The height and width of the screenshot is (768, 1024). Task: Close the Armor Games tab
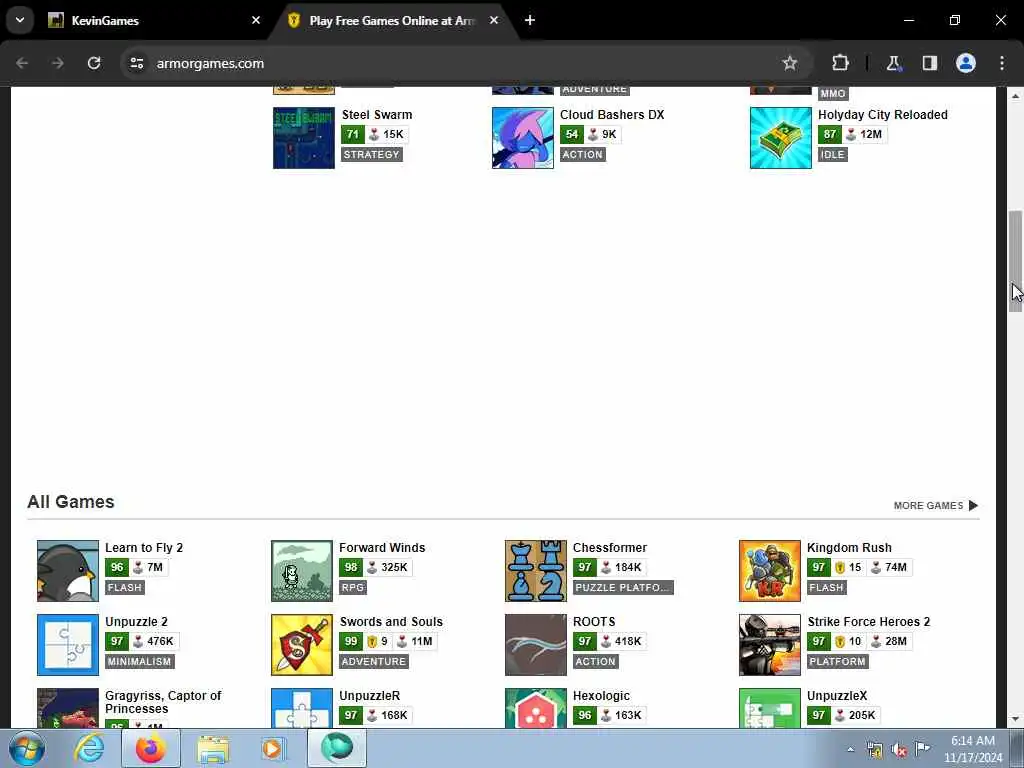(x=494, y=20)
